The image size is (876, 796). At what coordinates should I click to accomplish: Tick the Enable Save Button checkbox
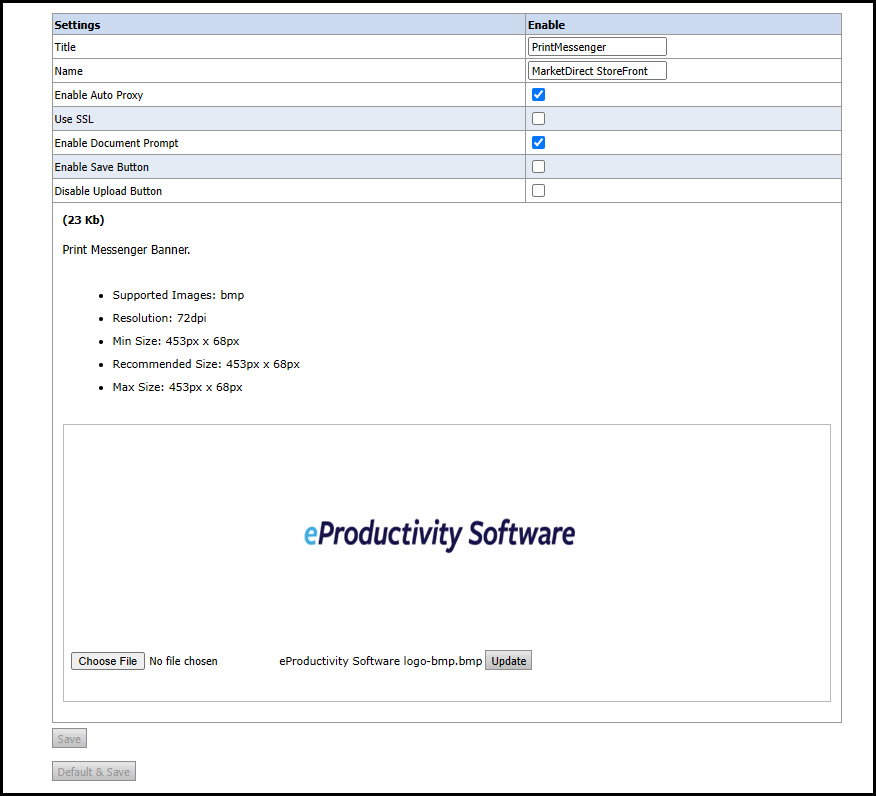coord(538,167)
